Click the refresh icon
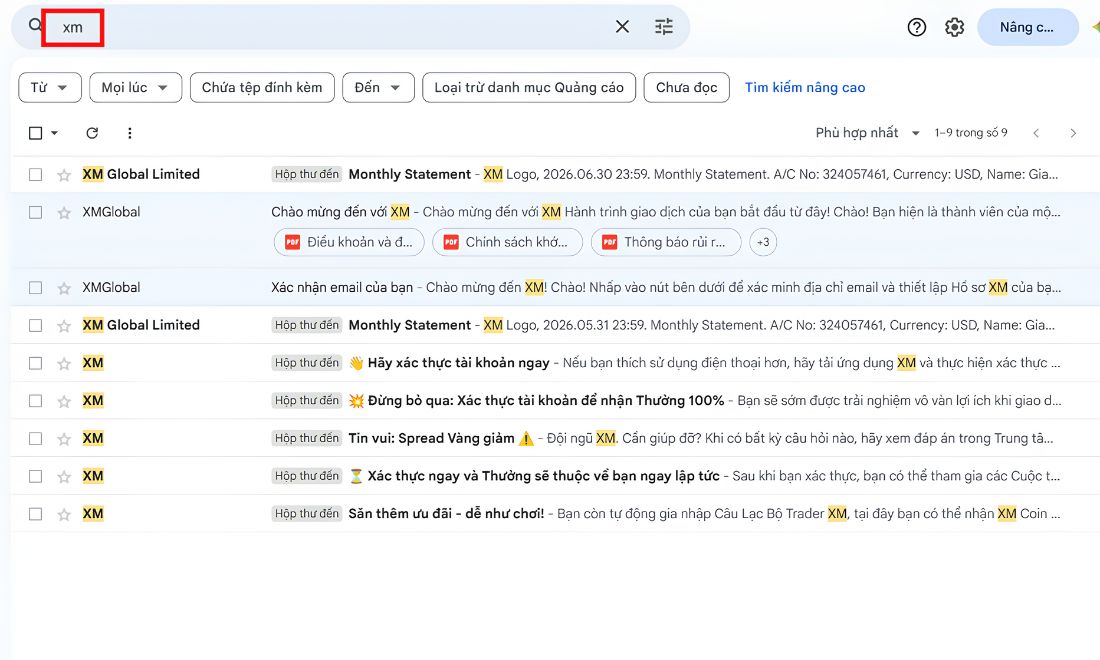Screen dimensions: 1100x660 92,133
